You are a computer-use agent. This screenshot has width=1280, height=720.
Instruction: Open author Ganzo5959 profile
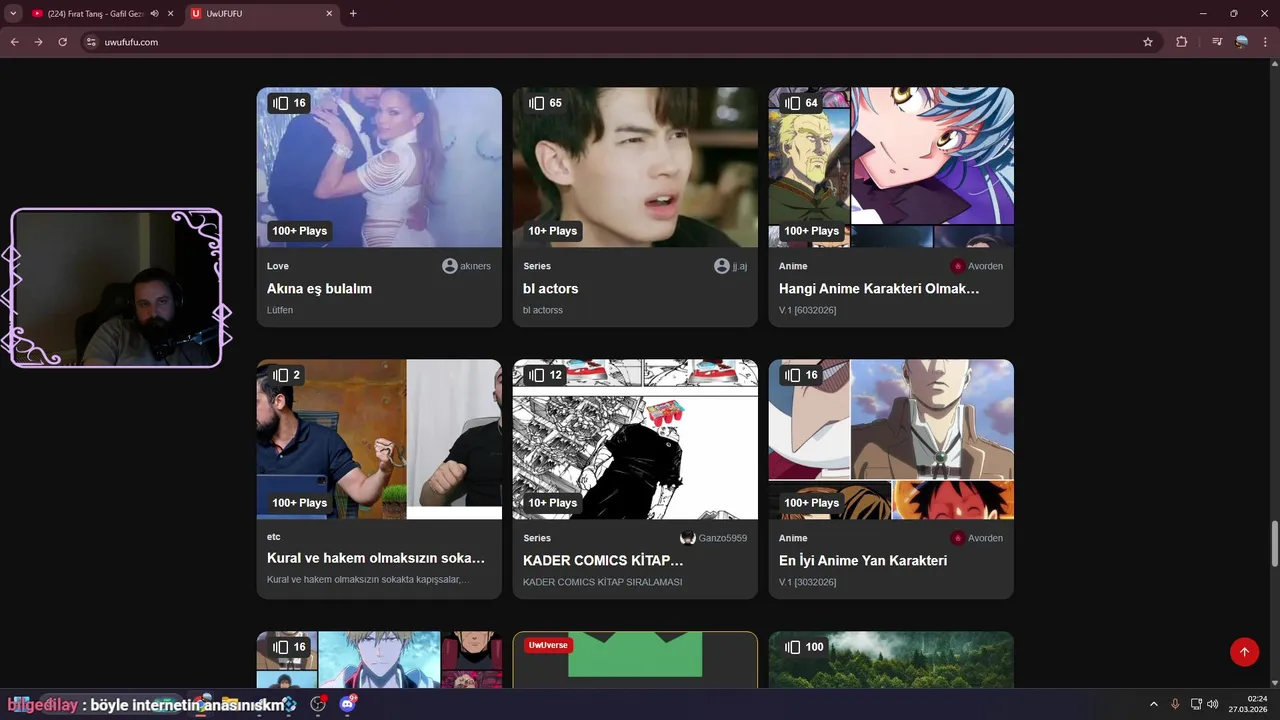(x=713, y=538)
